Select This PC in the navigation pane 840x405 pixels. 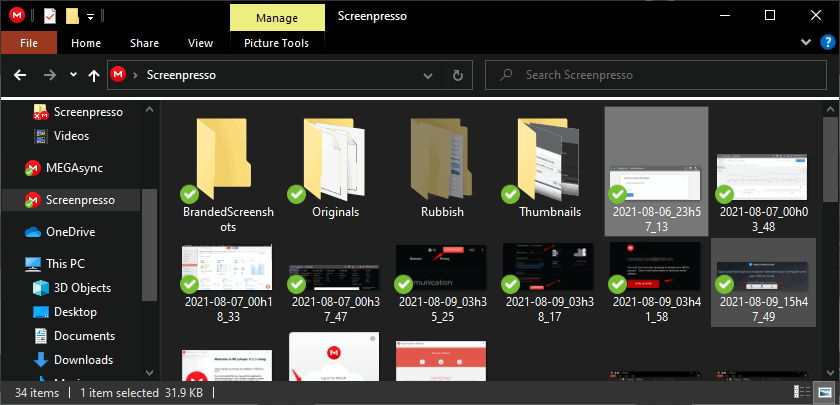pos(55,264)
